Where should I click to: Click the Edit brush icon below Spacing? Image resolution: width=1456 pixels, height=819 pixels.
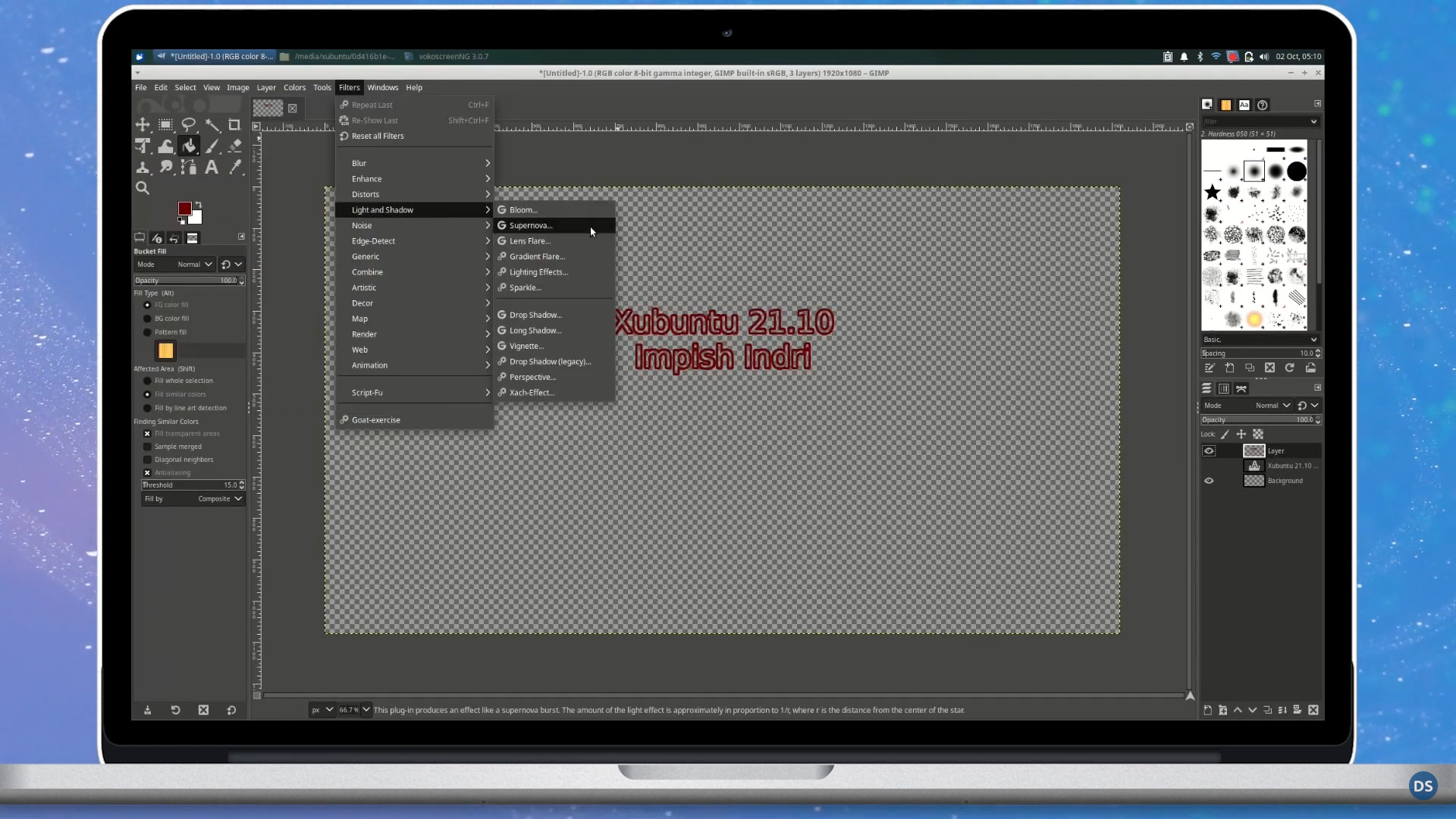click(x=1210, y=369)
